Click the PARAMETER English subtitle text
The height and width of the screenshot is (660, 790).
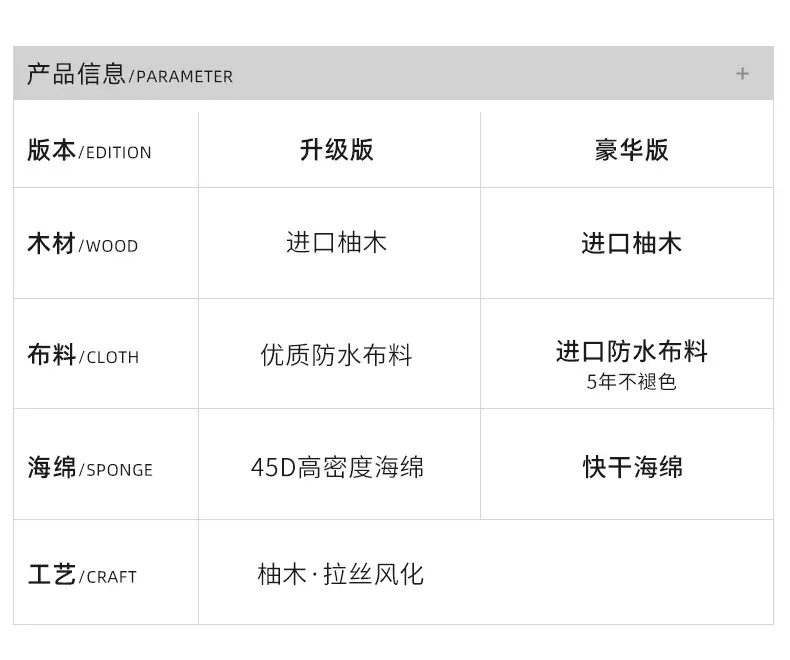click(x=184, y=77)
